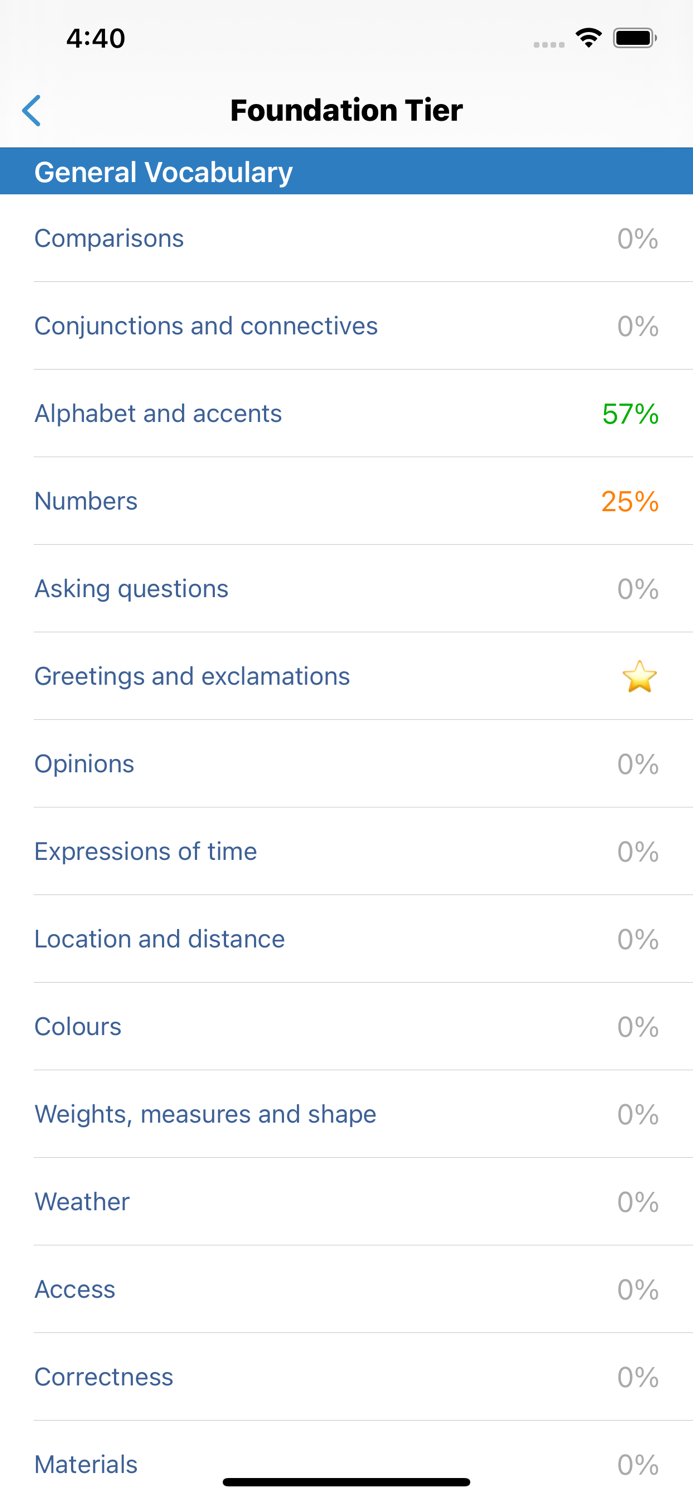Viewport: 693px width, 1500px height.
Task: Select the Comparisons topic
Action: pyautogui.click(x=108, y=238)
